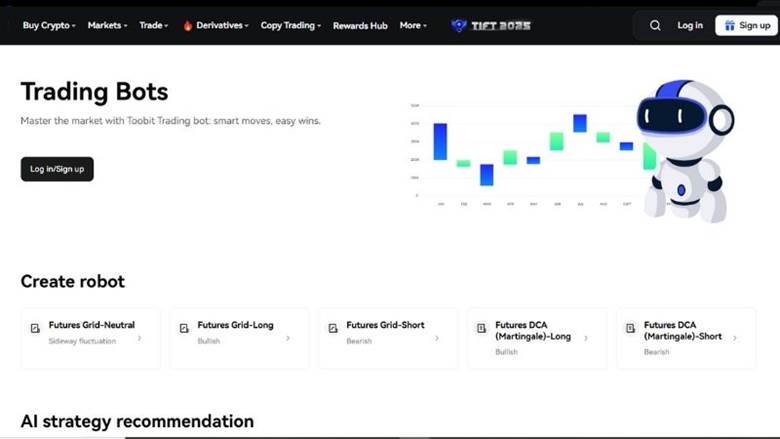Click the TIFT 2025 trophy logo
780x439 pixels.
(458, 25)
